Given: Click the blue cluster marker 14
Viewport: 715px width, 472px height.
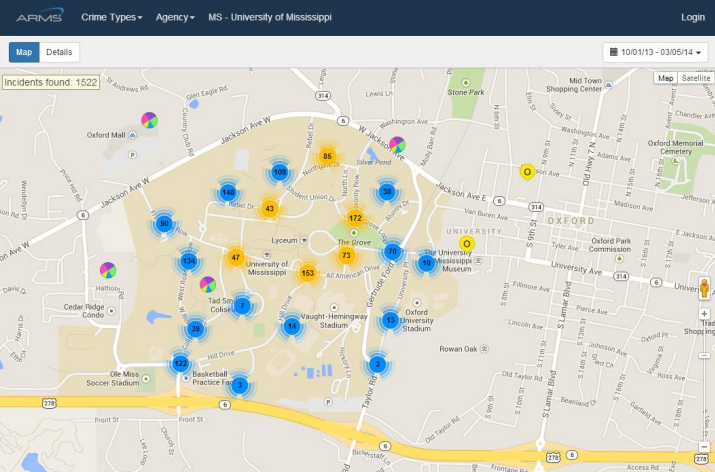Looking at the screenshot, I should point(292,326).
